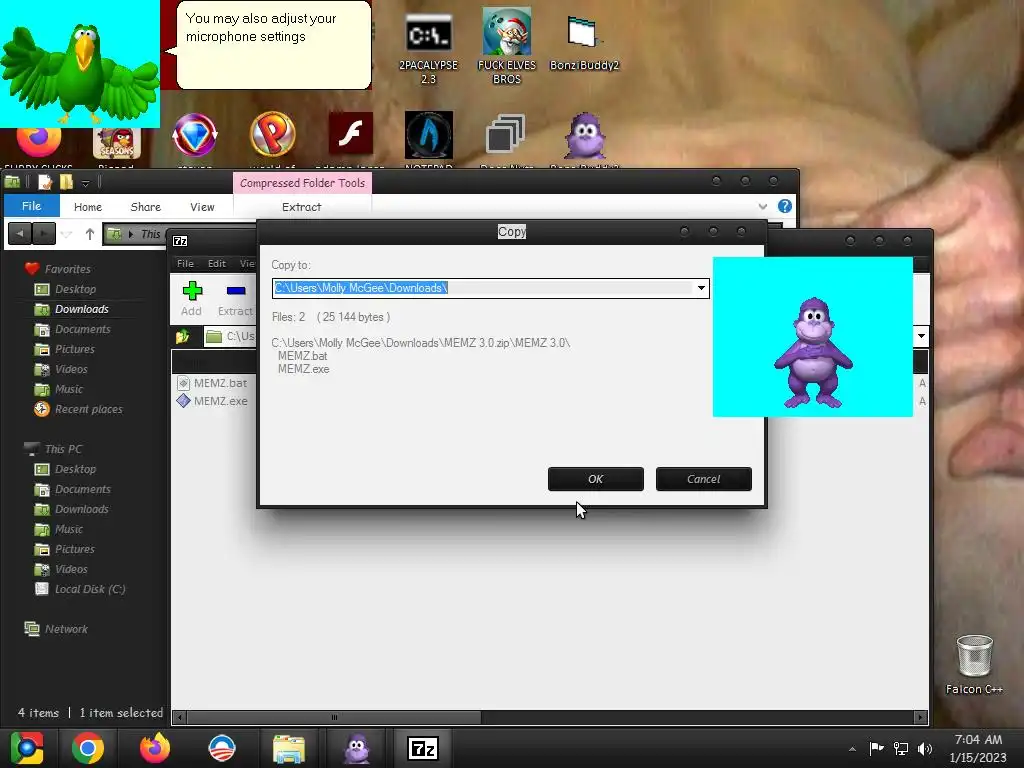
Task: Open Desktop under Favorites
Action: [65, 289]
